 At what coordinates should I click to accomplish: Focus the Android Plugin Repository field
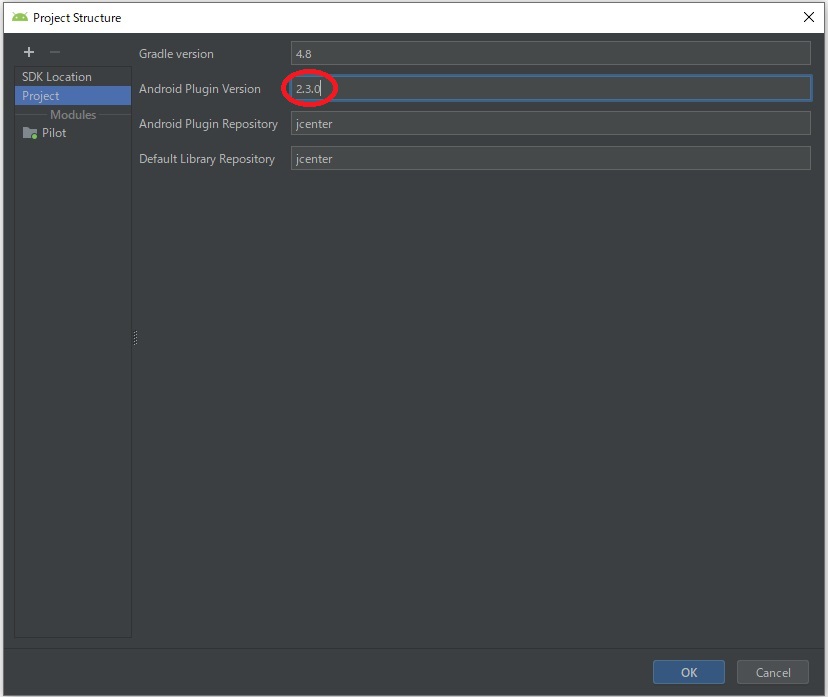[550, 124]
